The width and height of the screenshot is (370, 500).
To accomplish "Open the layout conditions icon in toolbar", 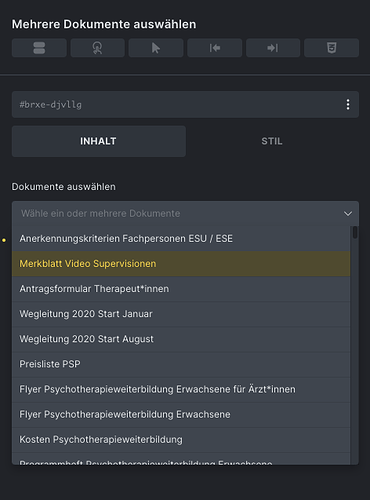I will click(39, 48).
